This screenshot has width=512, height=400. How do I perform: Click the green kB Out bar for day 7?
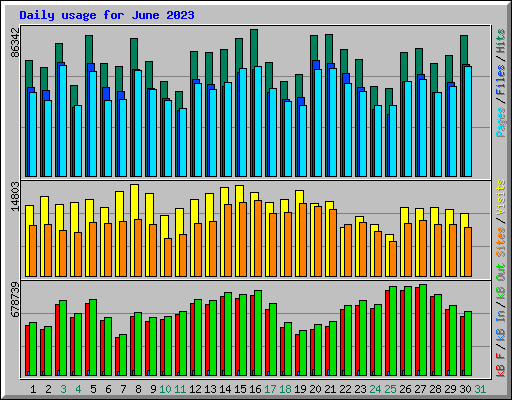coord(123,355)
